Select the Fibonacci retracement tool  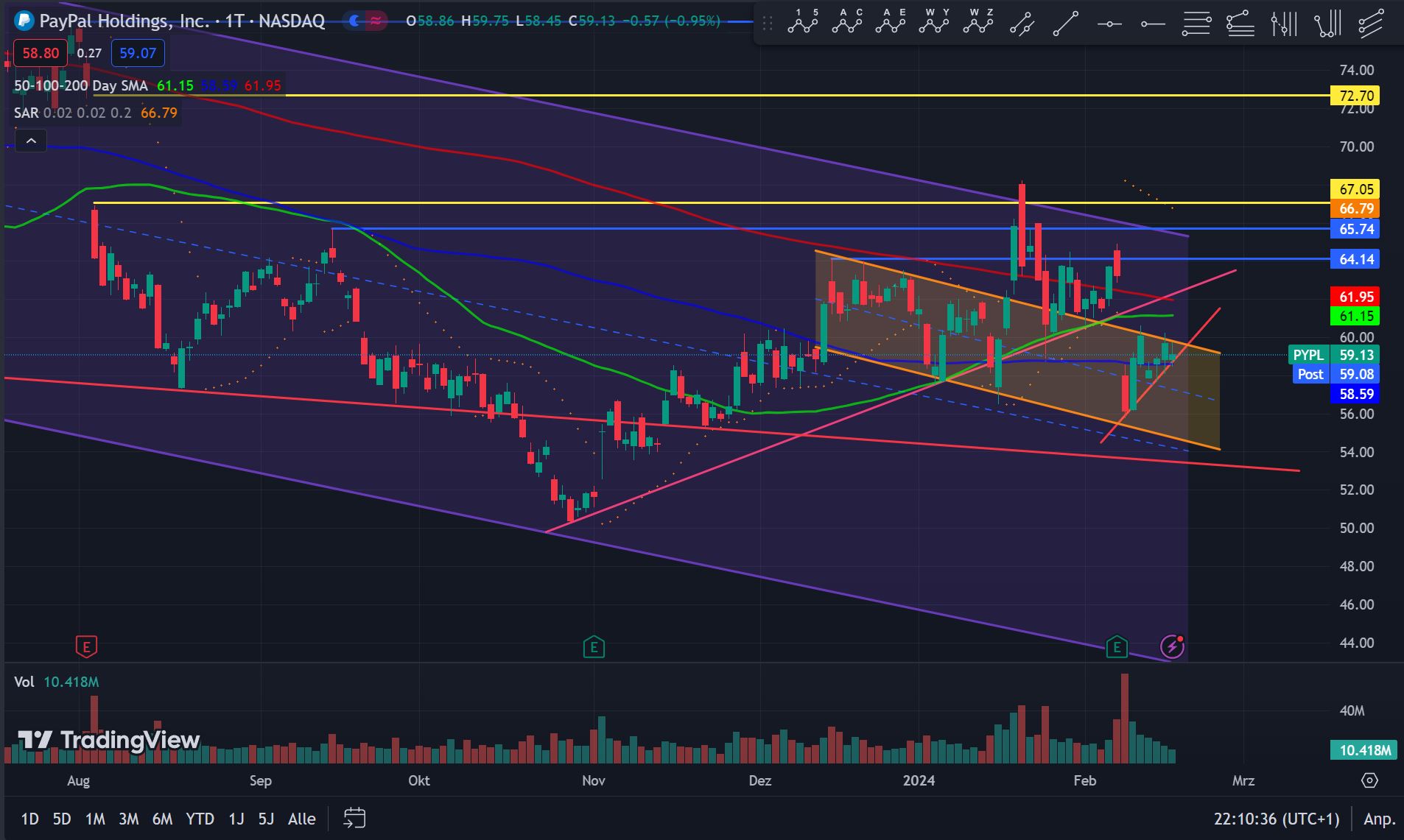click(1196, 24)
